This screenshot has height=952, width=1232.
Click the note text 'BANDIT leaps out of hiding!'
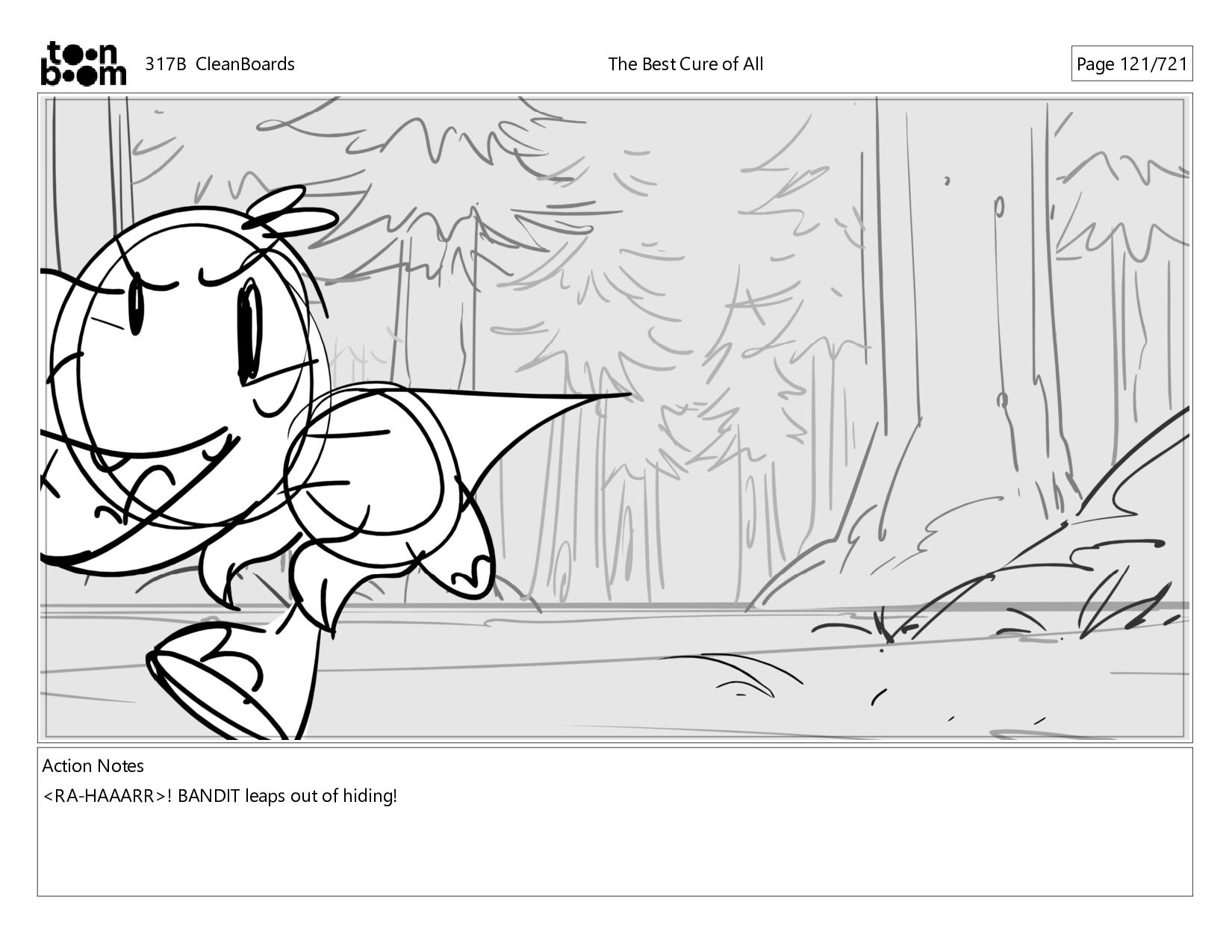[x=287, y=796]
